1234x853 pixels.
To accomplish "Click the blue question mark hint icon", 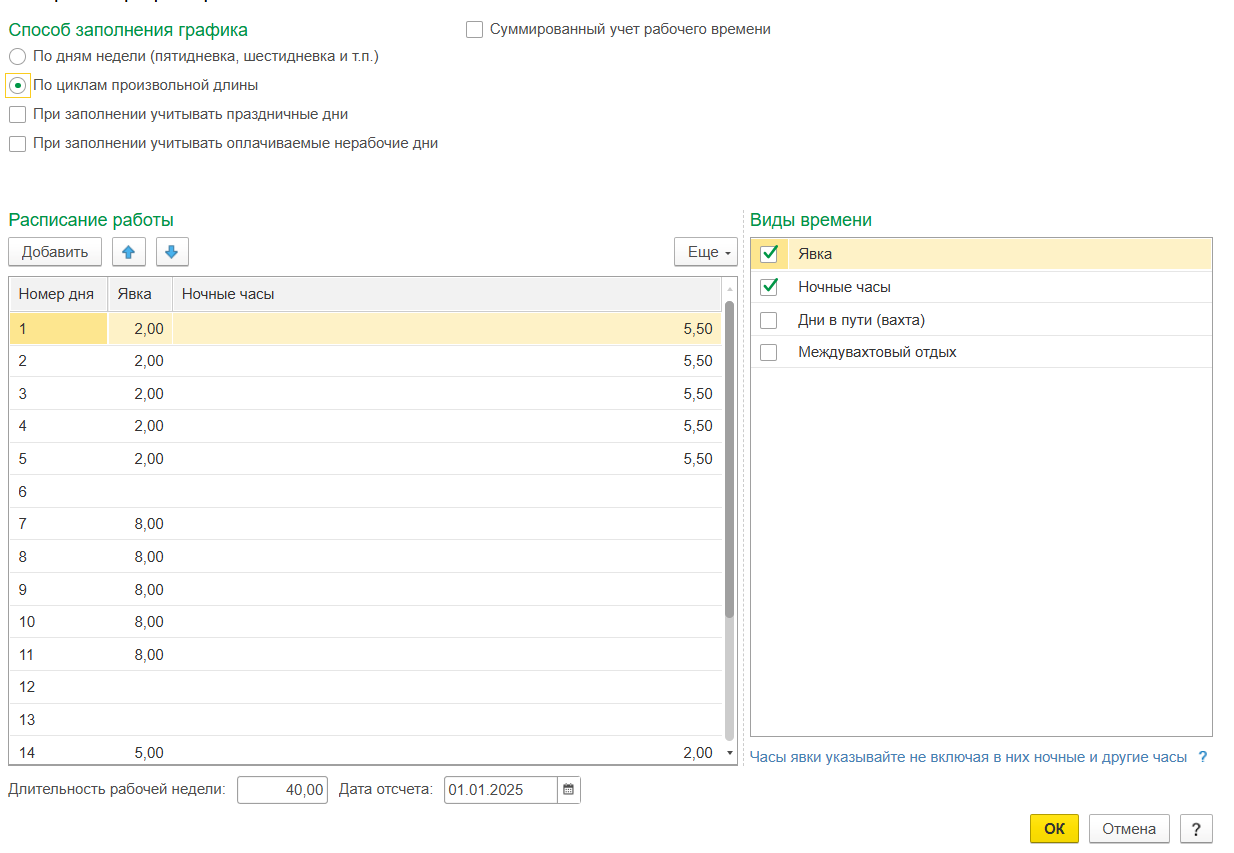I will point(1203,758).
